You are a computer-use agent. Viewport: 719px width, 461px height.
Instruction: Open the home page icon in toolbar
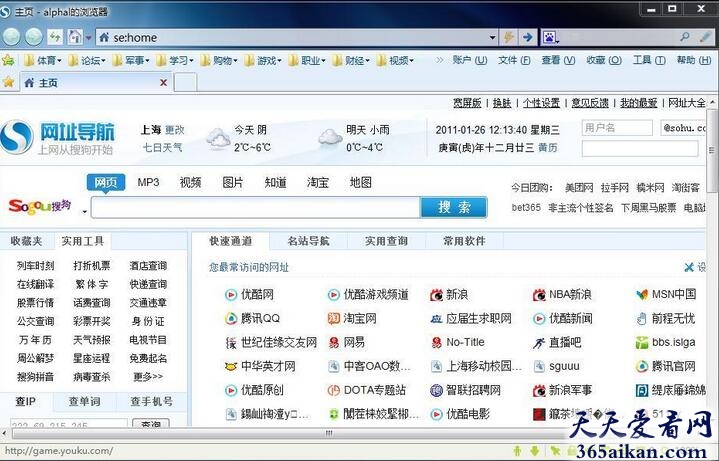click(x=75, y=37)
